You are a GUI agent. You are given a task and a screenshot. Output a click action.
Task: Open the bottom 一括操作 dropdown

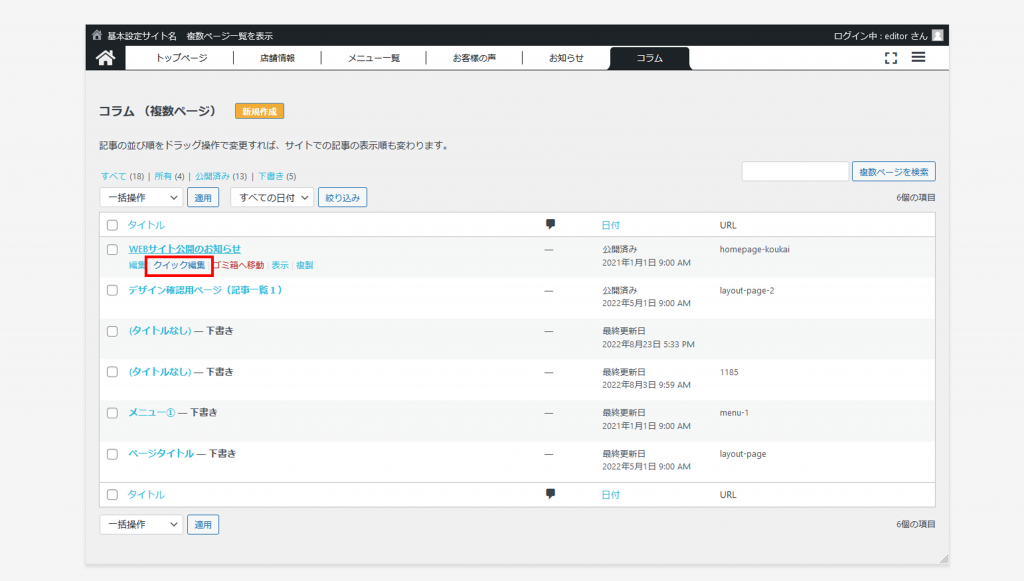(141, 525)
